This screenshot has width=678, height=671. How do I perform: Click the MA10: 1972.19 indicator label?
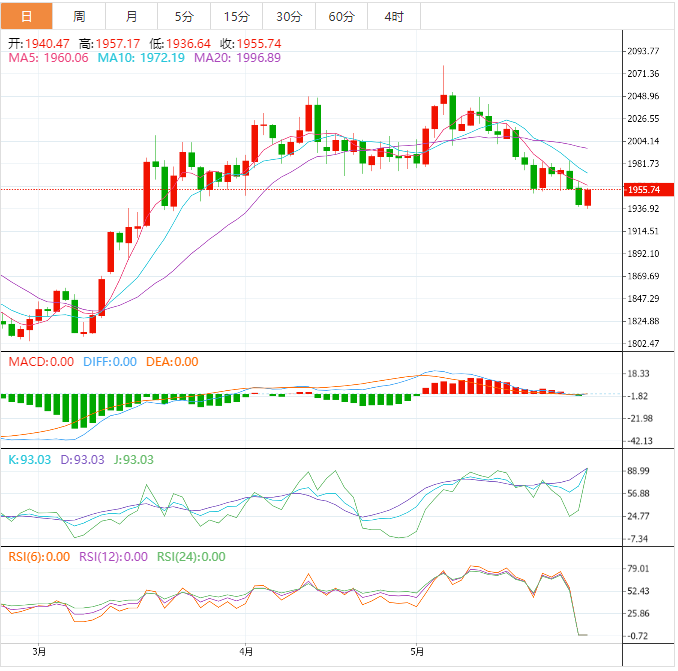tap(141, 59)
